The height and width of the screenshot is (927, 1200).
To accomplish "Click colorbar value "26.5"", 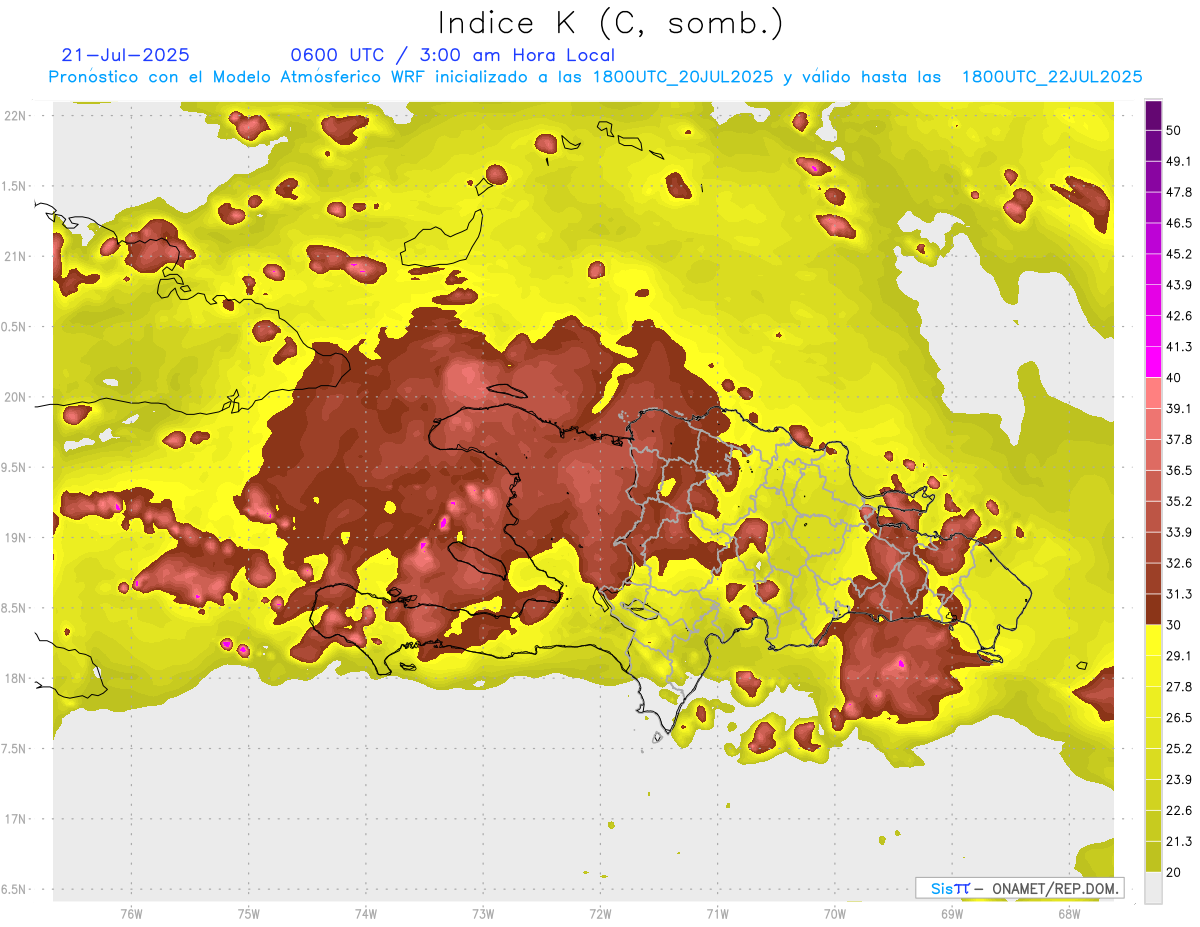I will (1179, 718).
